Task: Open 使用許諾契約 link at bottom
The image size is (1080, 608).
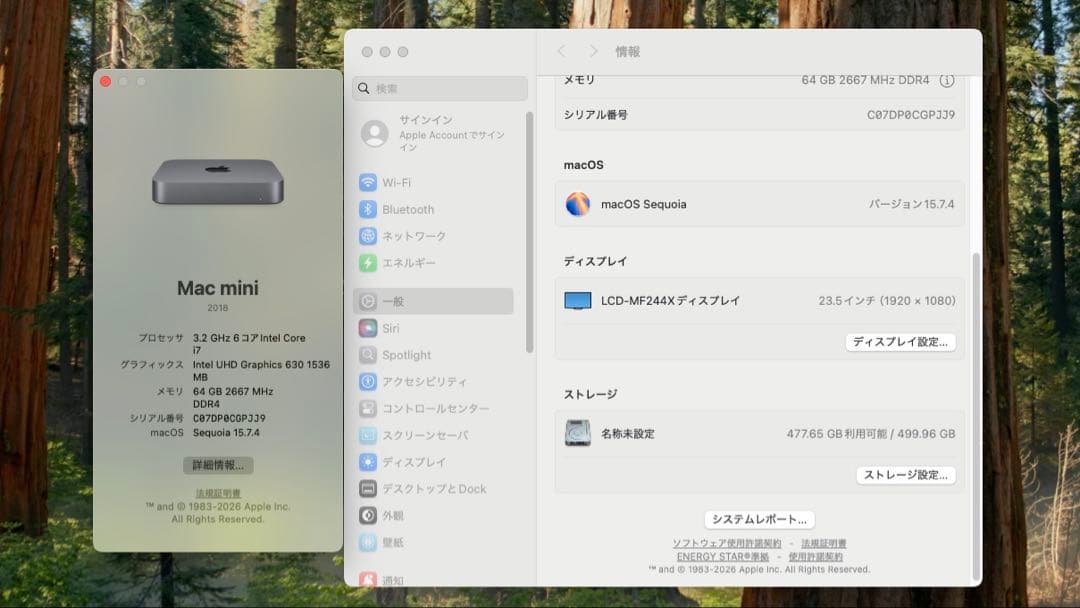Action: (x=816, y=556)
